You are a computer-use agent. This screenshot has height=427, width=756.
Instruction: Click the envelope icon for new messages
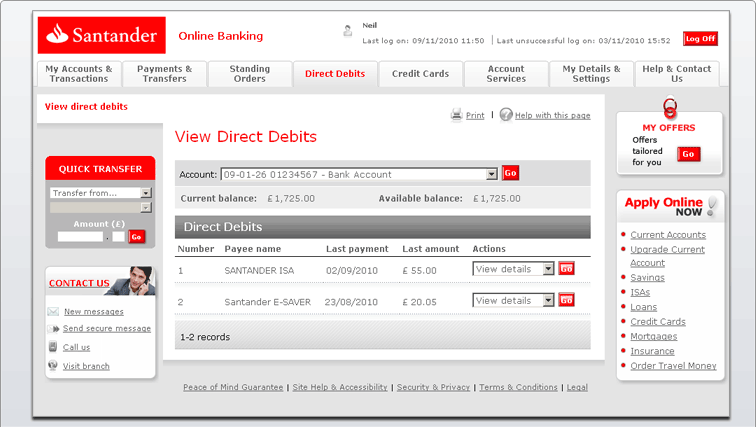pos(53,311)
